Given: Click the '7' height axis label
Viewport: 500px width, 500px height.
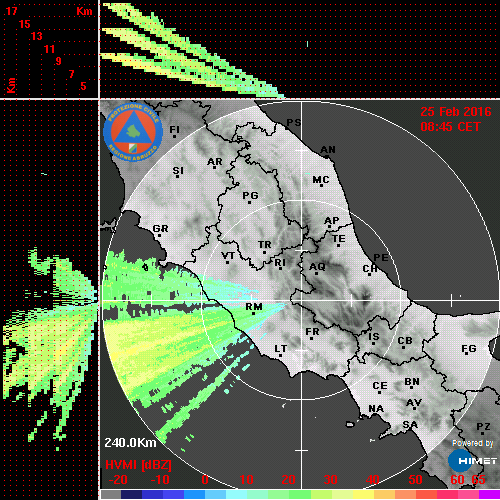Looking at the screenshot, I should click(x=71, y=74).
